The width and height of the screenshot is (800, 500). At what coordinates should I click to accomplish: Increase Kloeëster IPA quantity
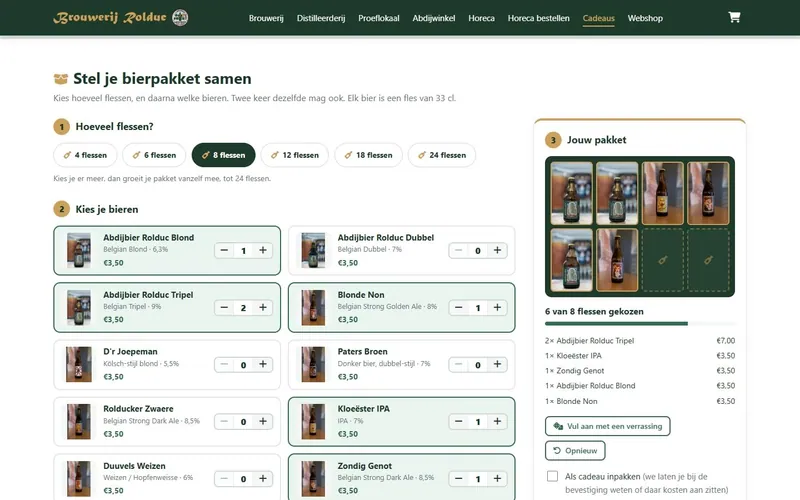coord(497,421)
